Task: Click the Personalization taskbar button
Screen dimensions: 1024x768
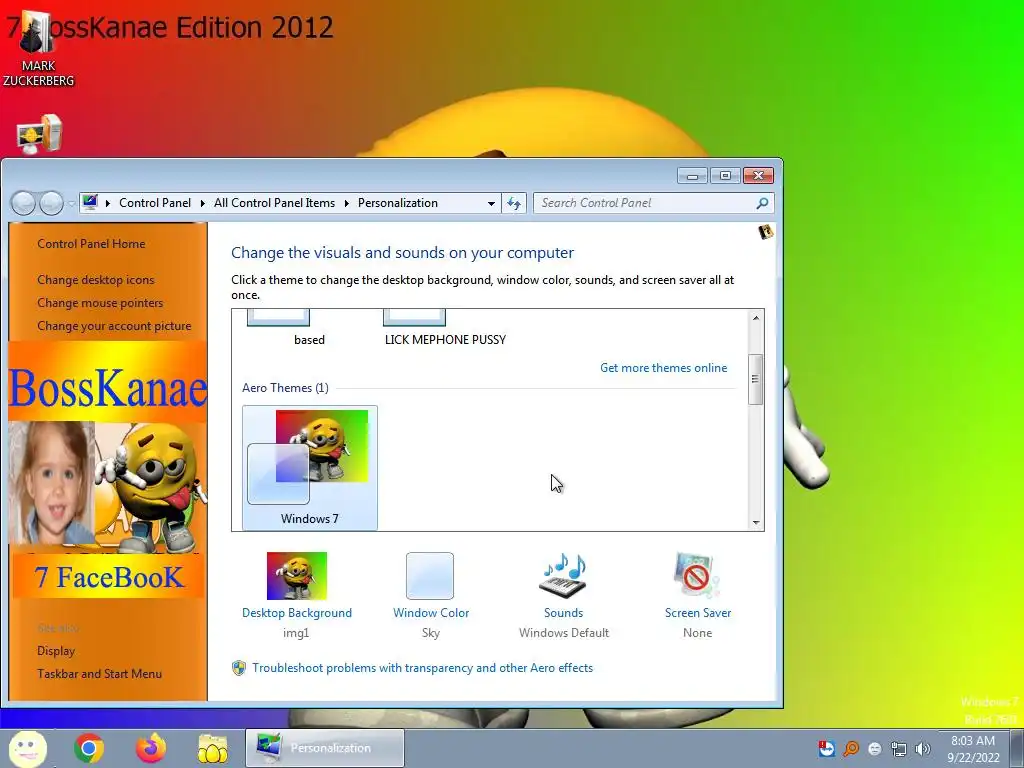Action: (x=325, y=748)
